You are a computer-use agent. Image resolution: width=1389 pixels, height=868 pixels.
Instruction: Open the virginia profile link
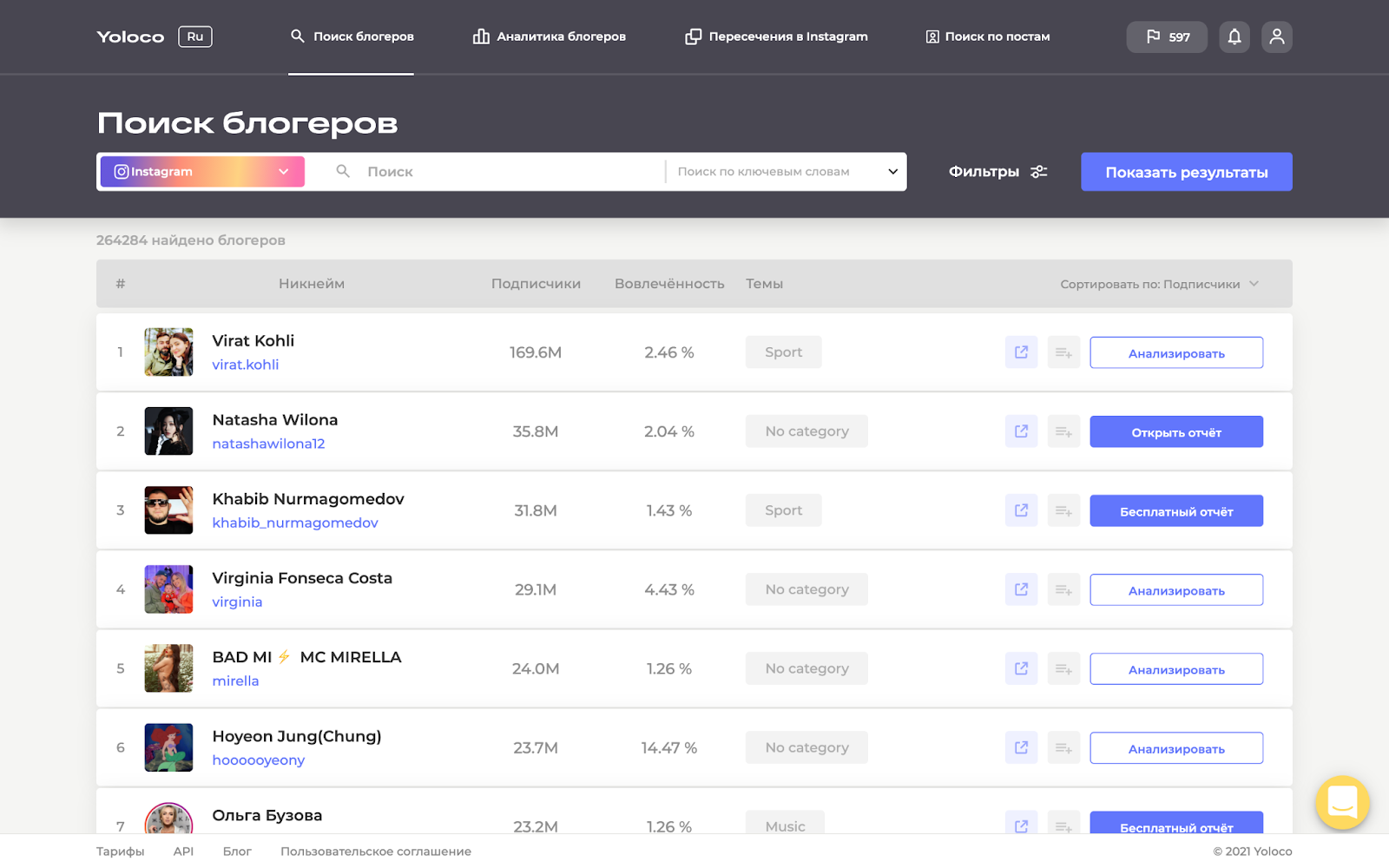[x=237, y=602]
